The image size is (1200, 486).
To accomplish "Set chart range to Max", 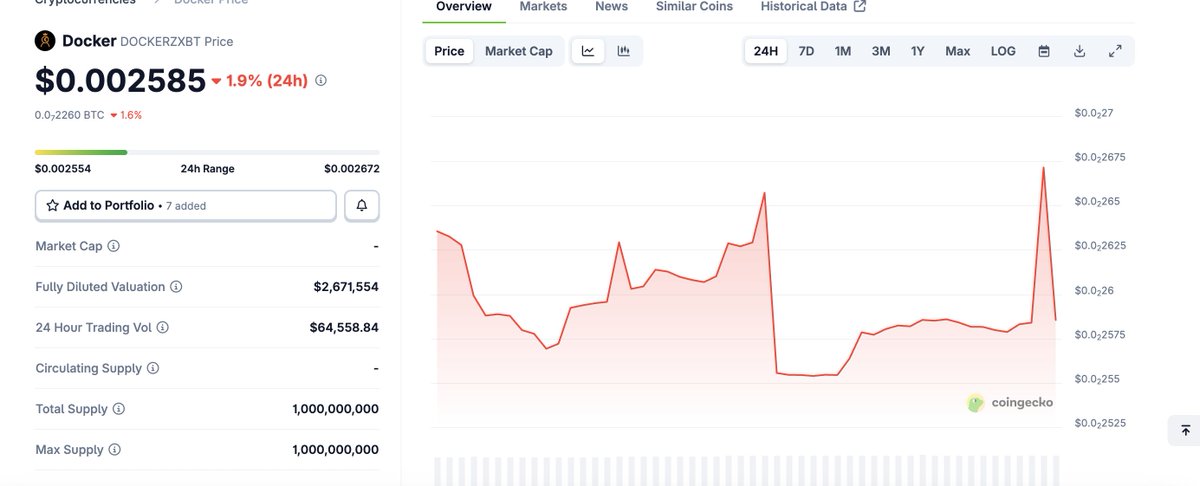I will tap(958, 51).
